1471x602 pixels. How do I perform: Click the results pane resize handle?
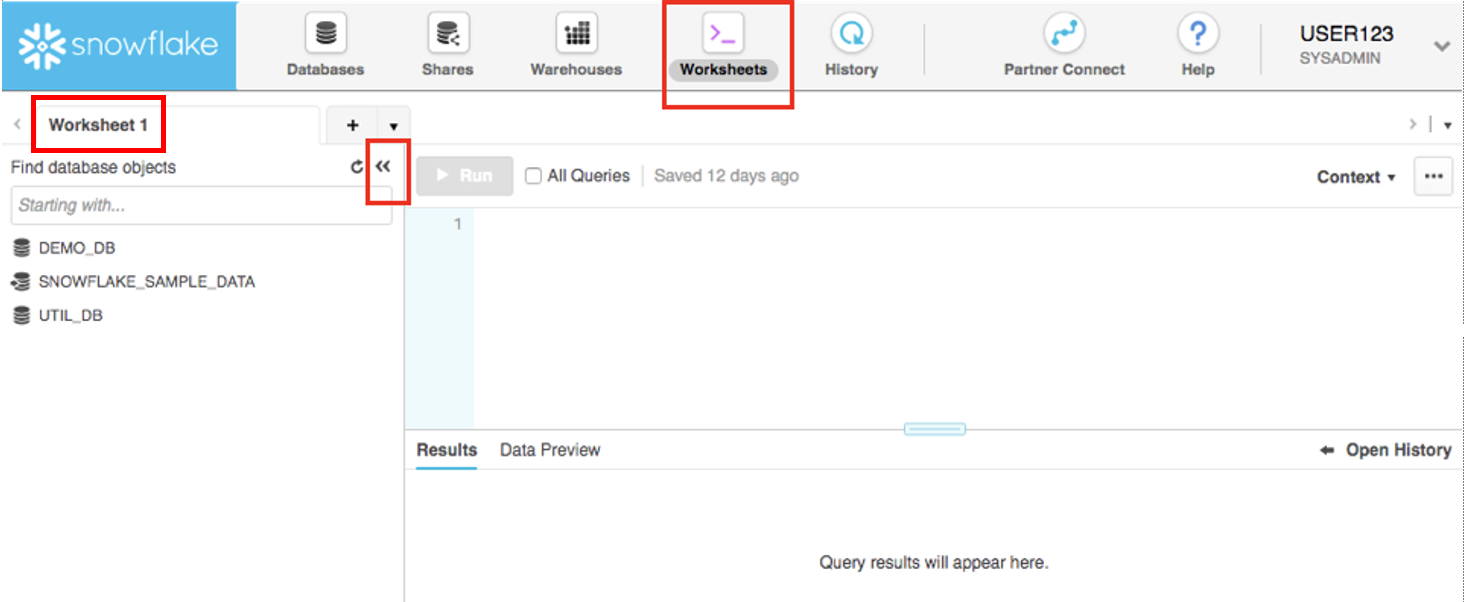(935, 429)
